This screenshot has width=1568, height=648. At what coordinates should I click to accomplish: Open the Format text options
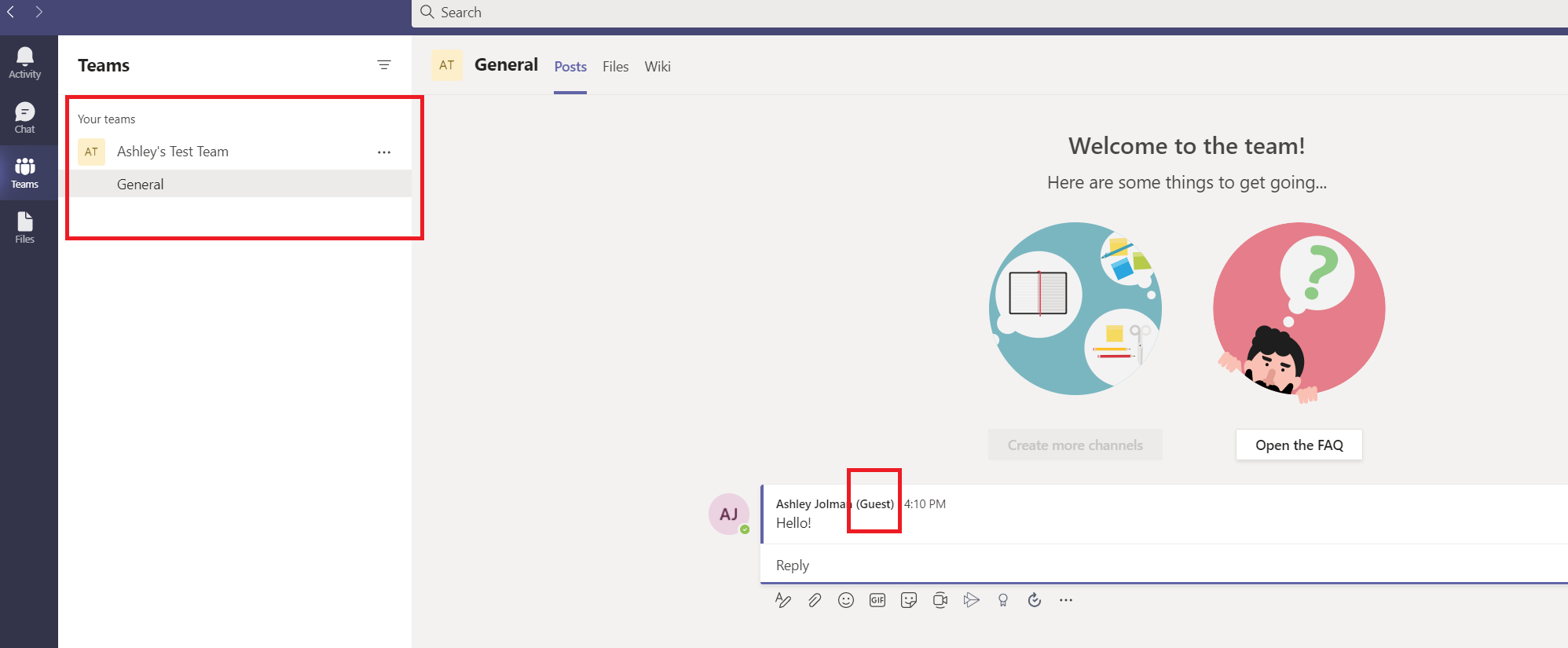(x=783, y=600)
